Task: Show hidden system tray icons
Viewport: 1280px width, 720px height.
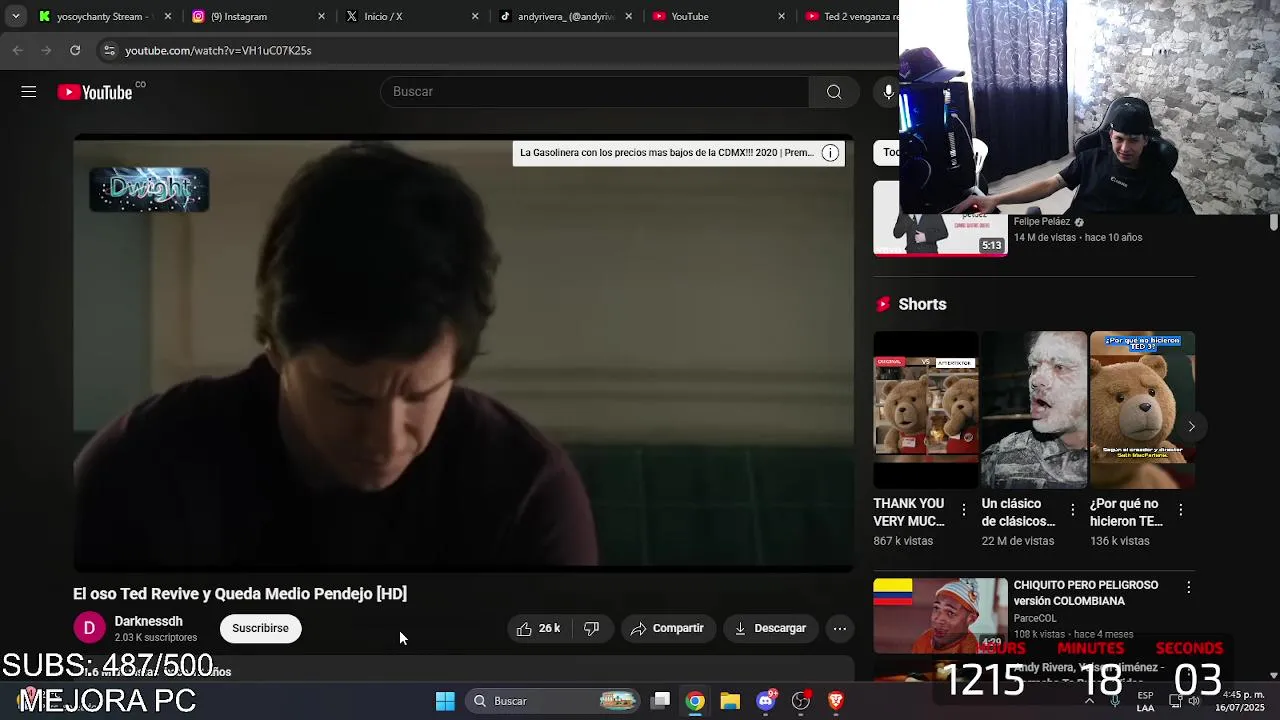Action: click(x=1089, y=701)
